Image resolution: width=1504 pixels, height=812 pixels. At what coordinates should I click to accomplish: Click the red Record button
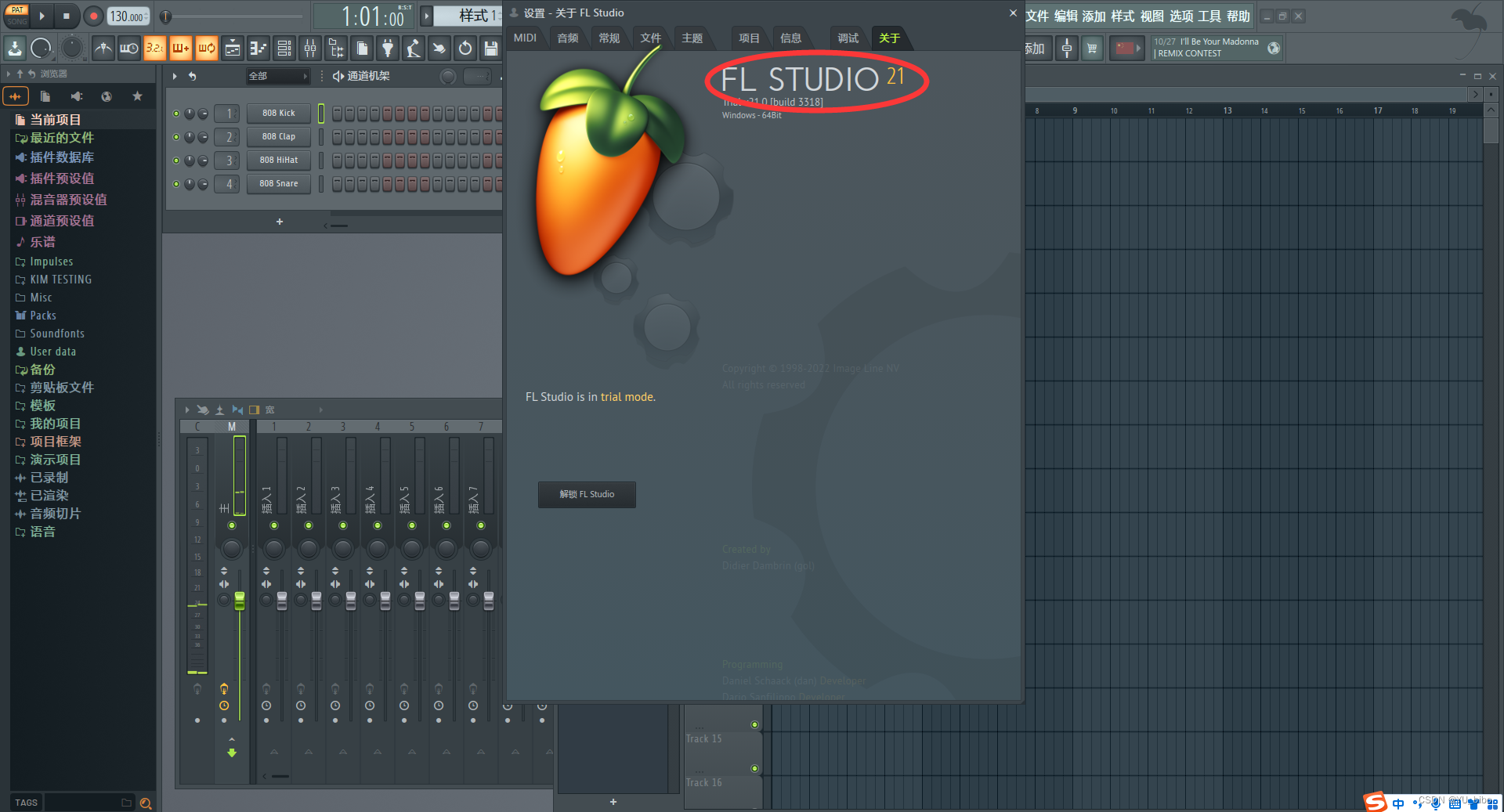pyautogui.click(x=92, y=16)
